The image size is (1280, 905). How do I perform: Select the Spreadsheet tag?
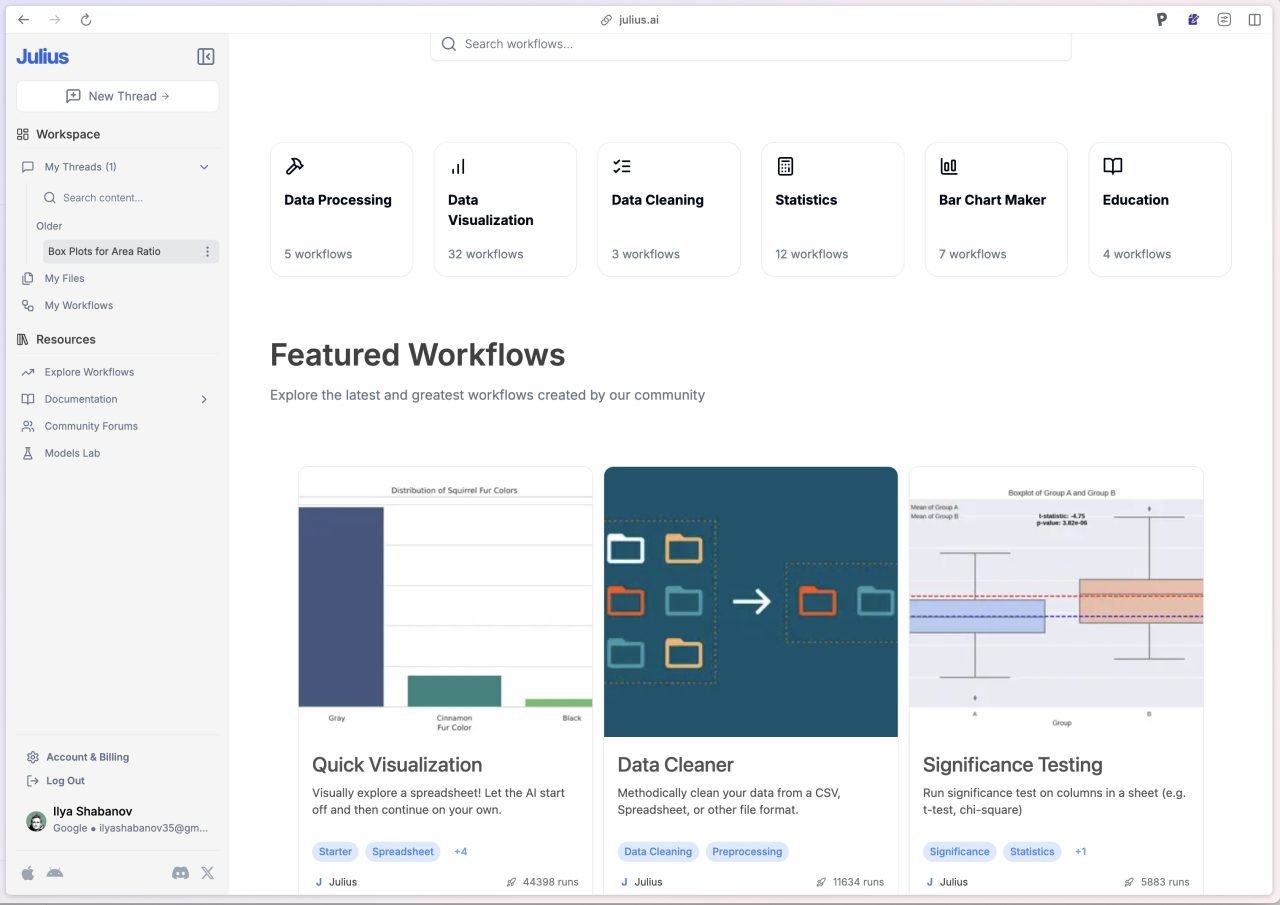point(403,852)
